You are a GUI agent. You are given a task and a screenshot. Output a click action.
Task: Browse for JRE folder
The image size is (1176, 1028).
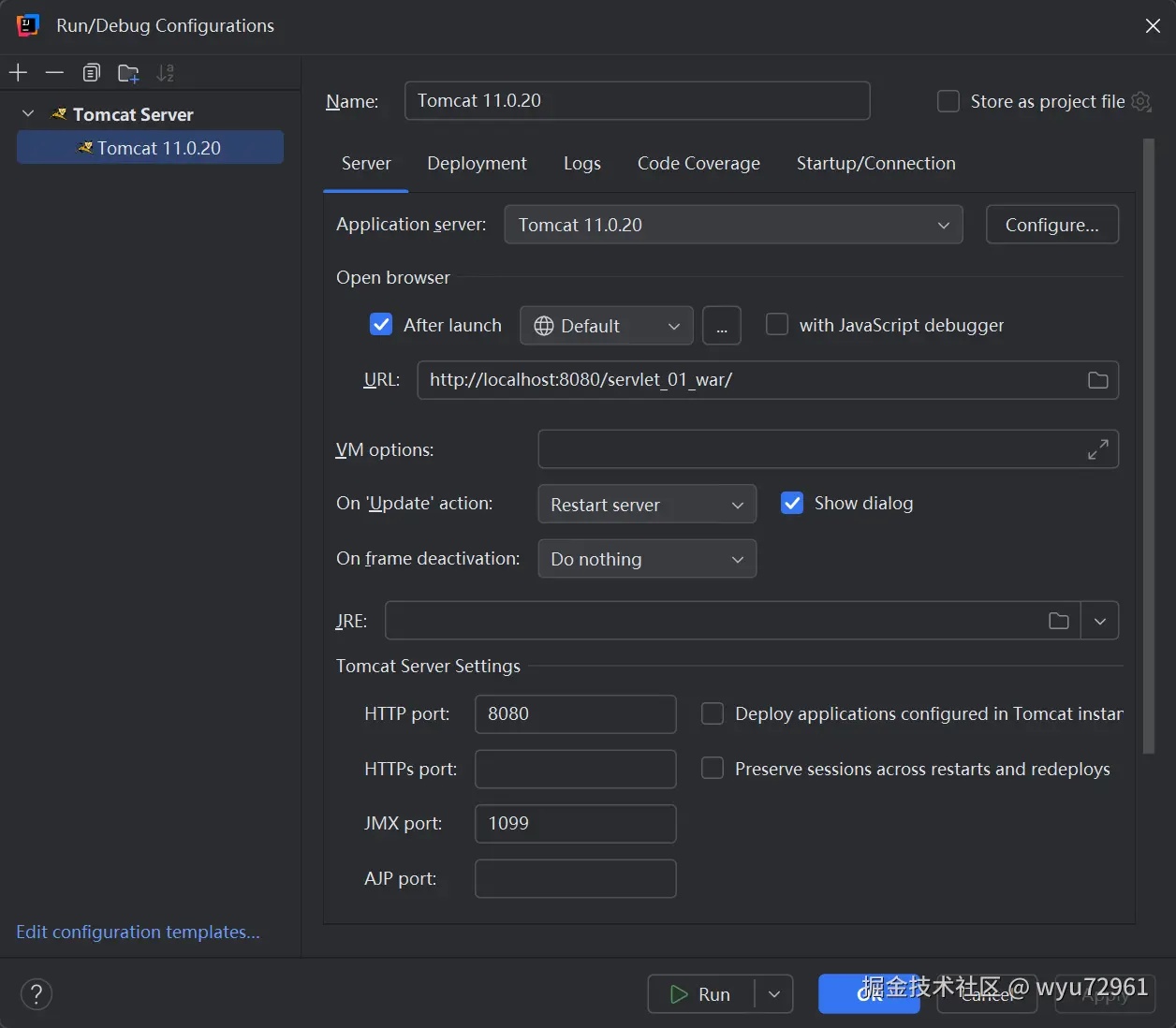[x=1059, y=621]
